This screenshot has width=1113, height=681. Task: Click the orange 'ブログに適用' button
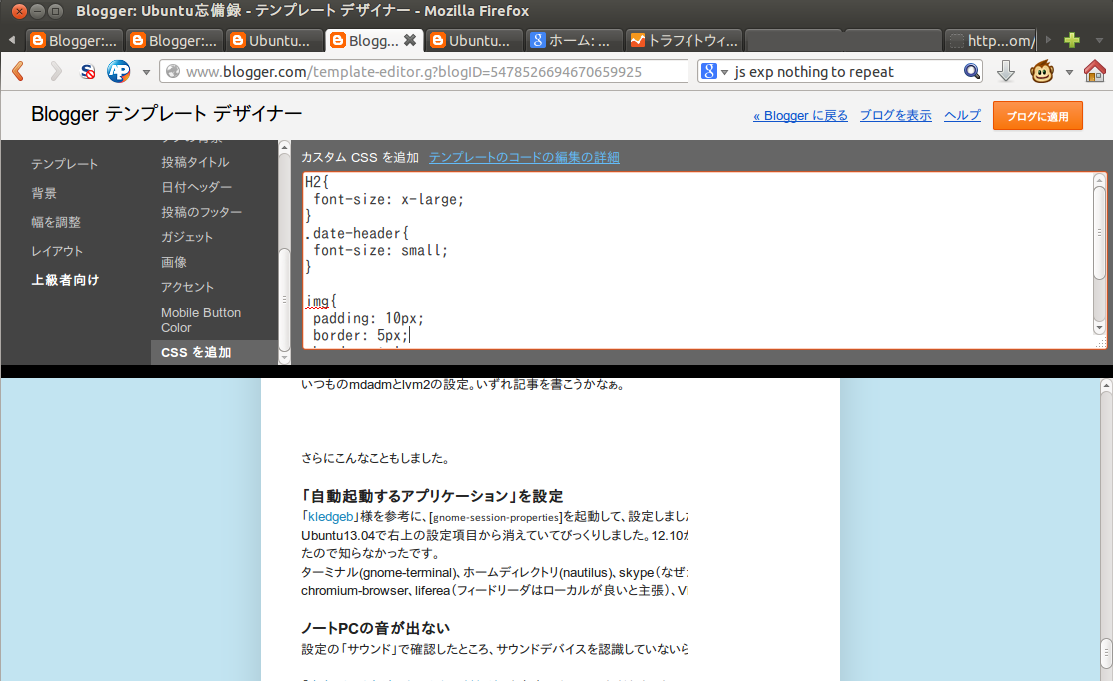(x=1037, y=116)
